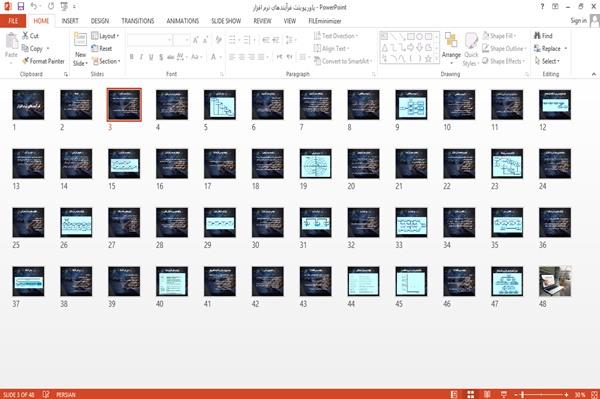Switch to the TRANSITIONS tab

[138, 21]
